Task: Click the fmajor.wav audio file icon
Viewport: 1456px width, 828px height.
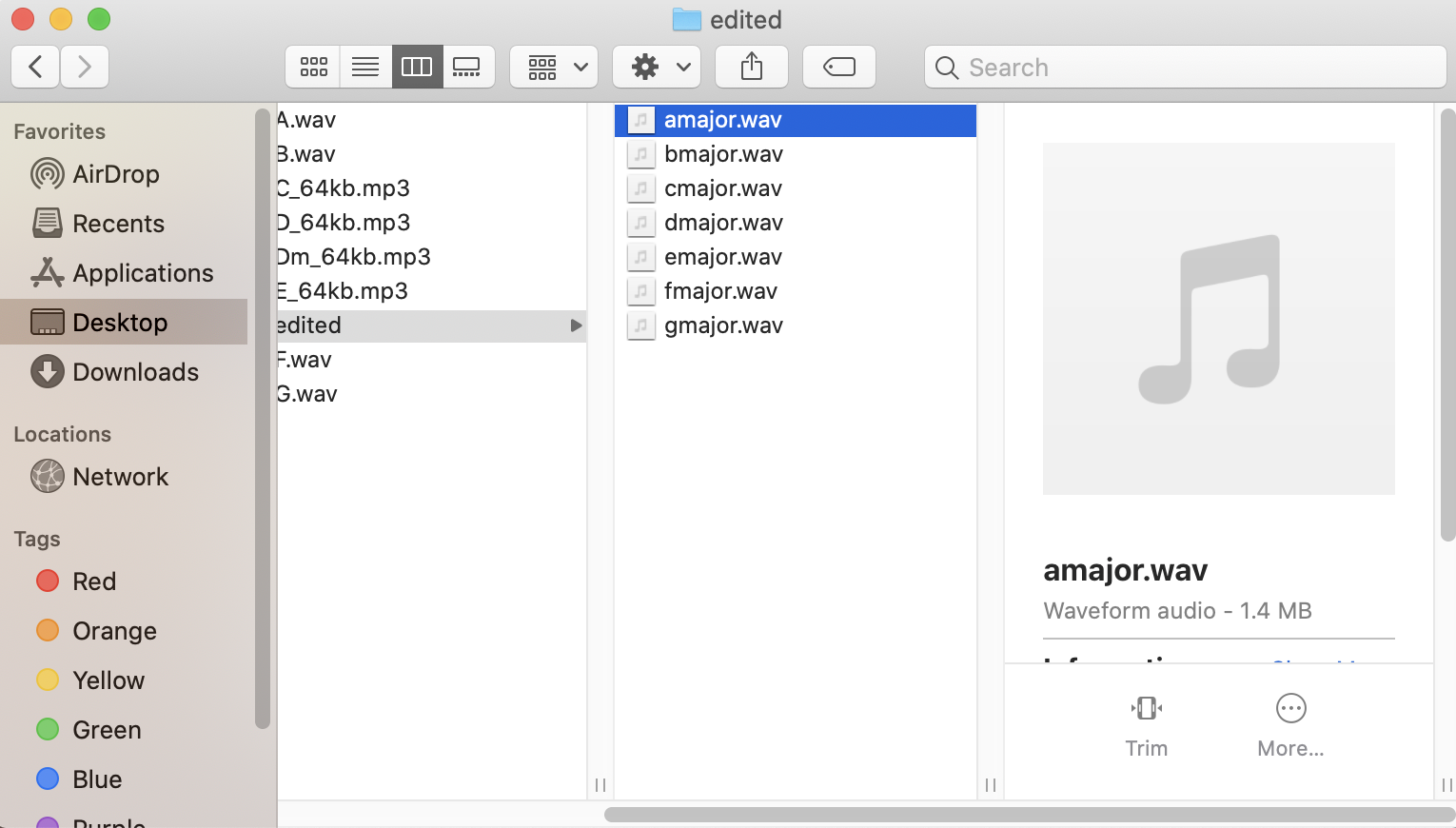Action: click(x=641, y=291)
